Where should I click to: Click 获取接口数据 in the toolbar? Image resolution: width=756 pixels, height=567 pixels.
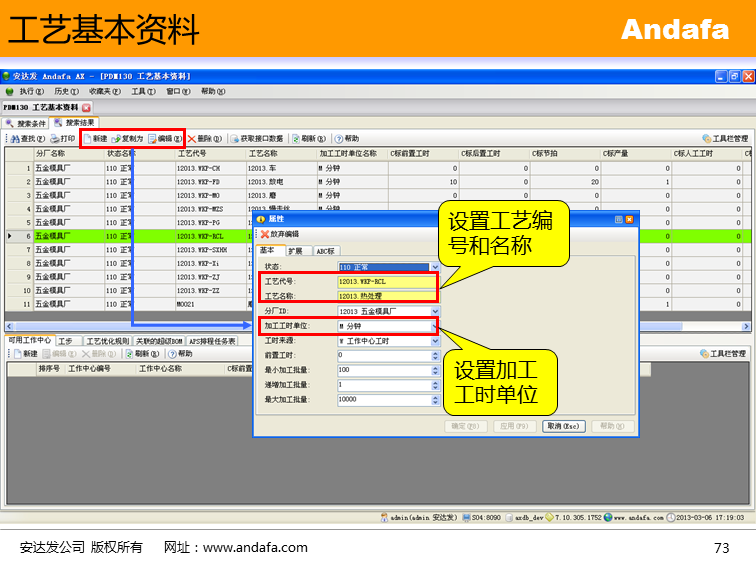click(260, 139)
